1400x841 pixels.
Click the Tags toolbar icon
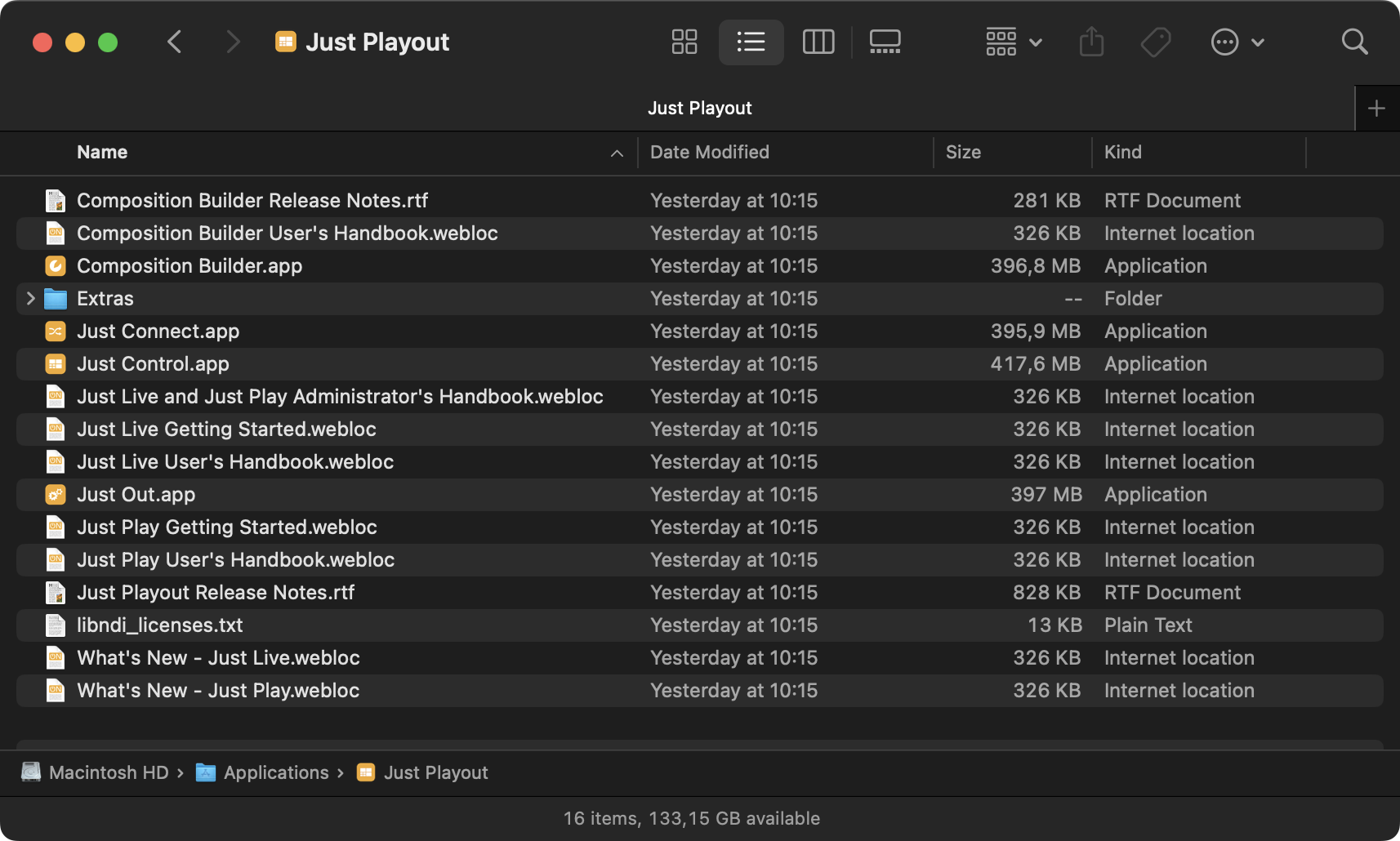click(x=1156, y=42)
